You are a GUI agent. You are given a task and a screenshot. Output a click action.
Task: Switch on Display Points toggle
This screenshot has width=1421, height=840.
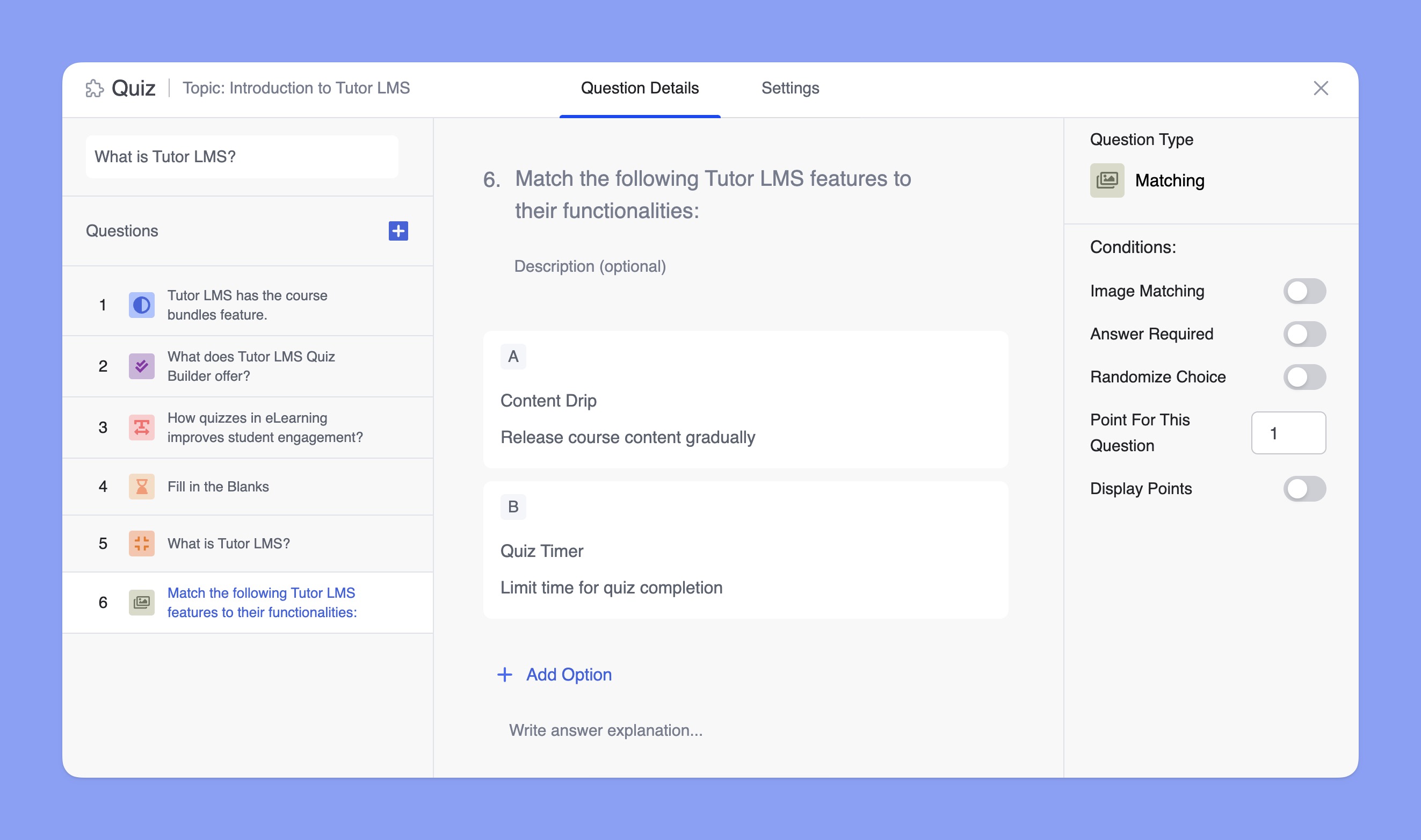[1304, 489]
